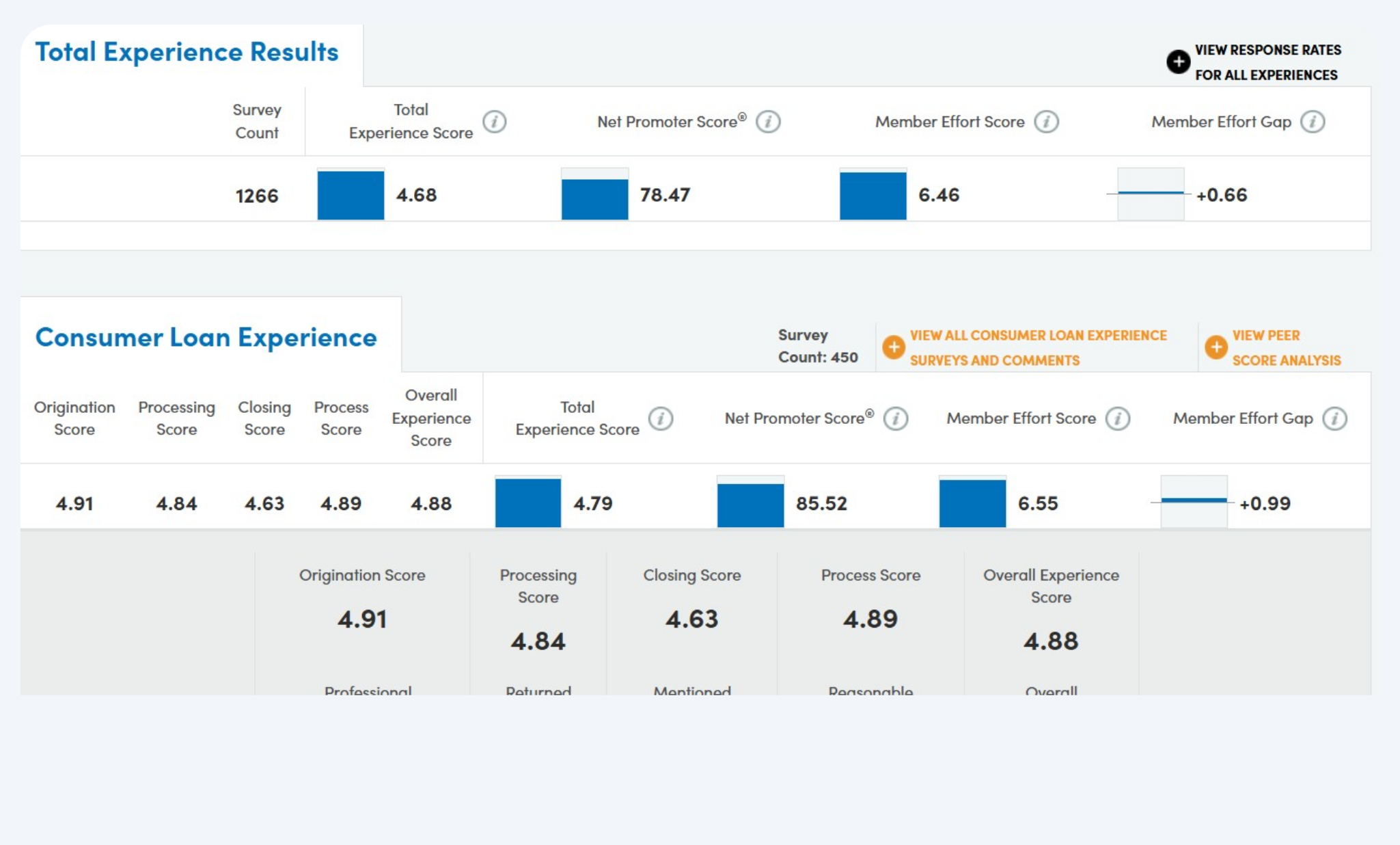Select the Total Experience Results tab heading

187,52
